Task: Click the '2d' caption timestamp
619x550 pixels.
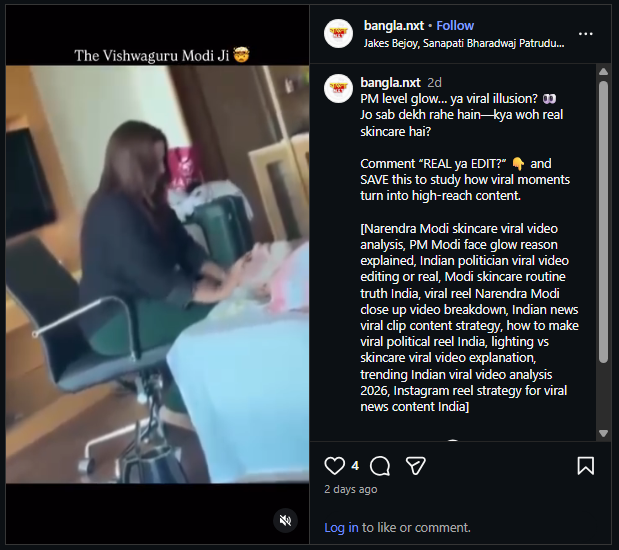Action: [434, 82]
